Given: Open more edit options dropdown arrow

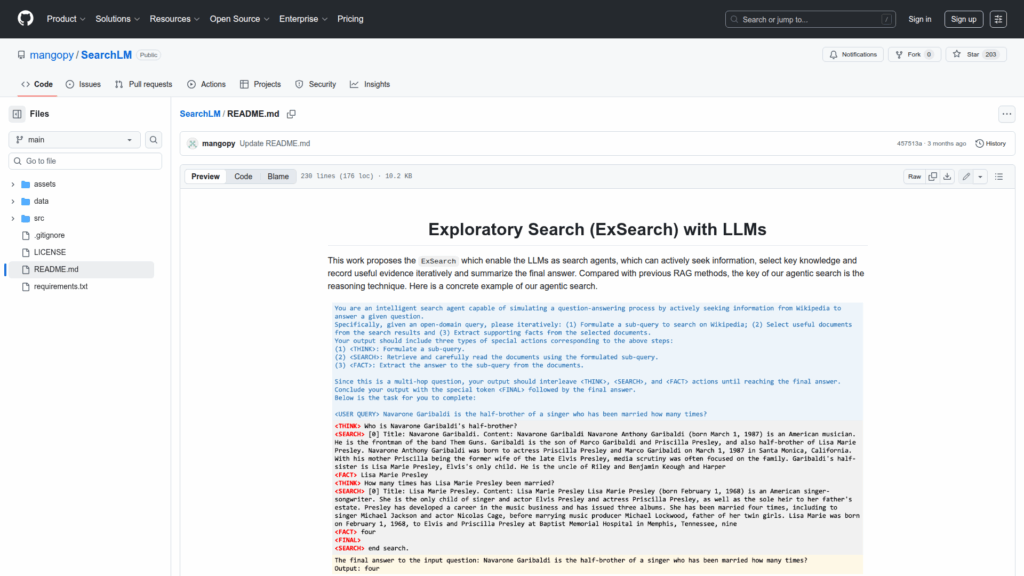Looking at the screenshot, I should pos(980,177).
